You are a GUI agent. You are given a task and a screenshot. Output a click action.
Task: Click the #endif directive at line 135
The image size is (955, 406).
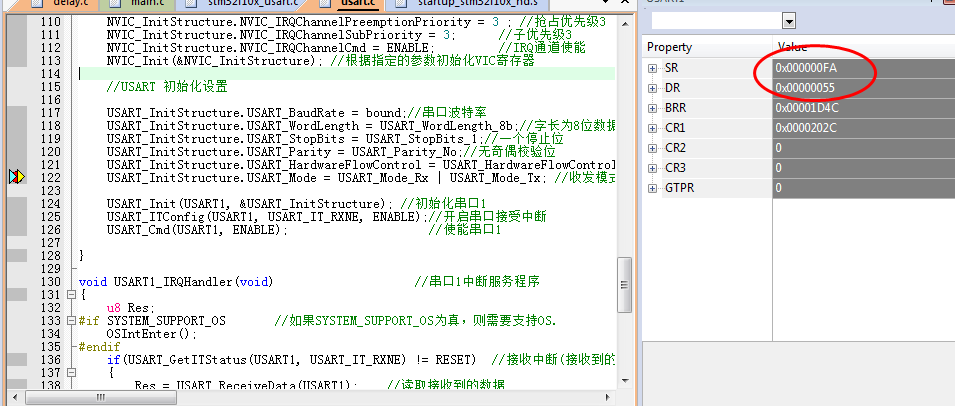(100, 346)
